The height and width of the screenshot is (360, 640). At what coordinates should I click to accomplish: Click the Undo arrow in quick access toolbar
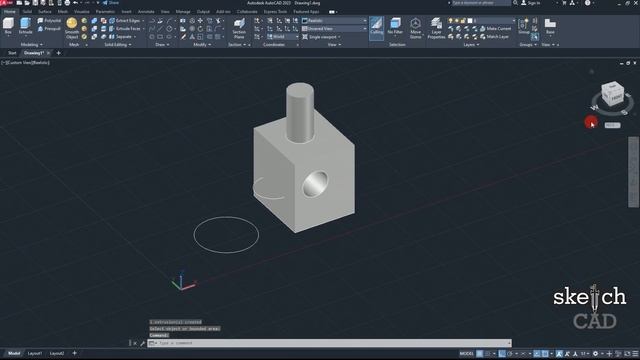75,3
